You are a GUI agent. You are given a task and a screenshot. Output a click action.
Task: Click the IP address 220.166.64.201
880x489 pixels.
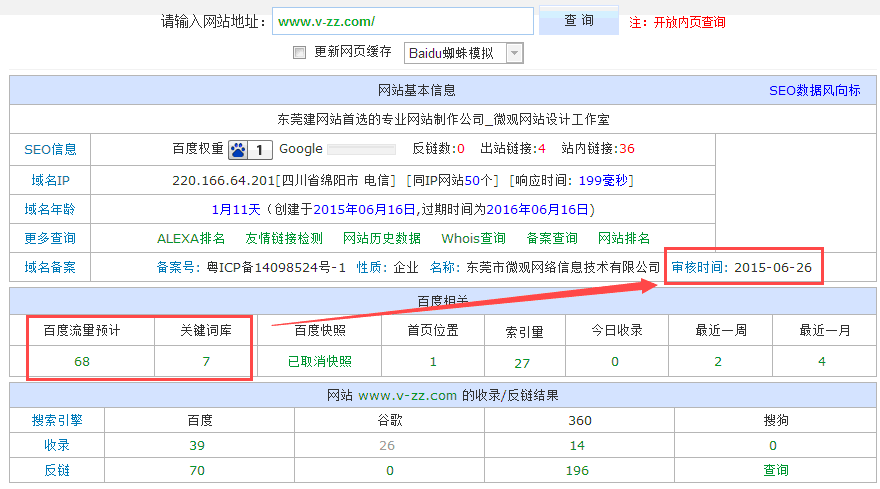pos(223,180)
